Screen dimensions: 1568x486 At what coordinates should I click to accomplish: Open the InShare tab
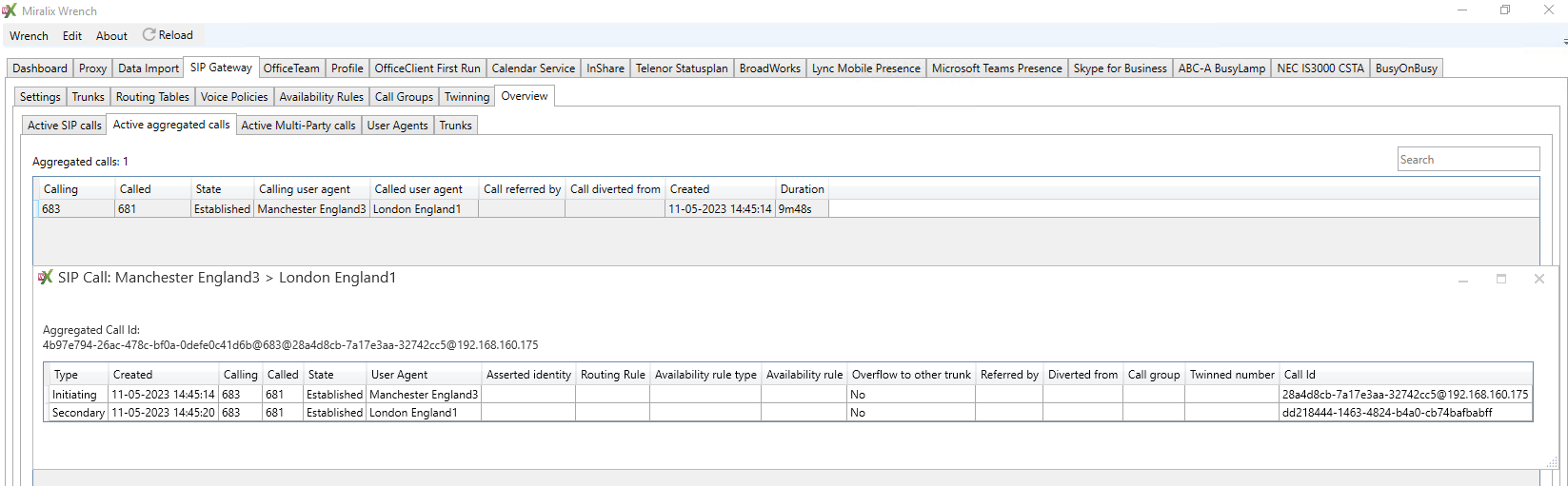pos(605,68)
